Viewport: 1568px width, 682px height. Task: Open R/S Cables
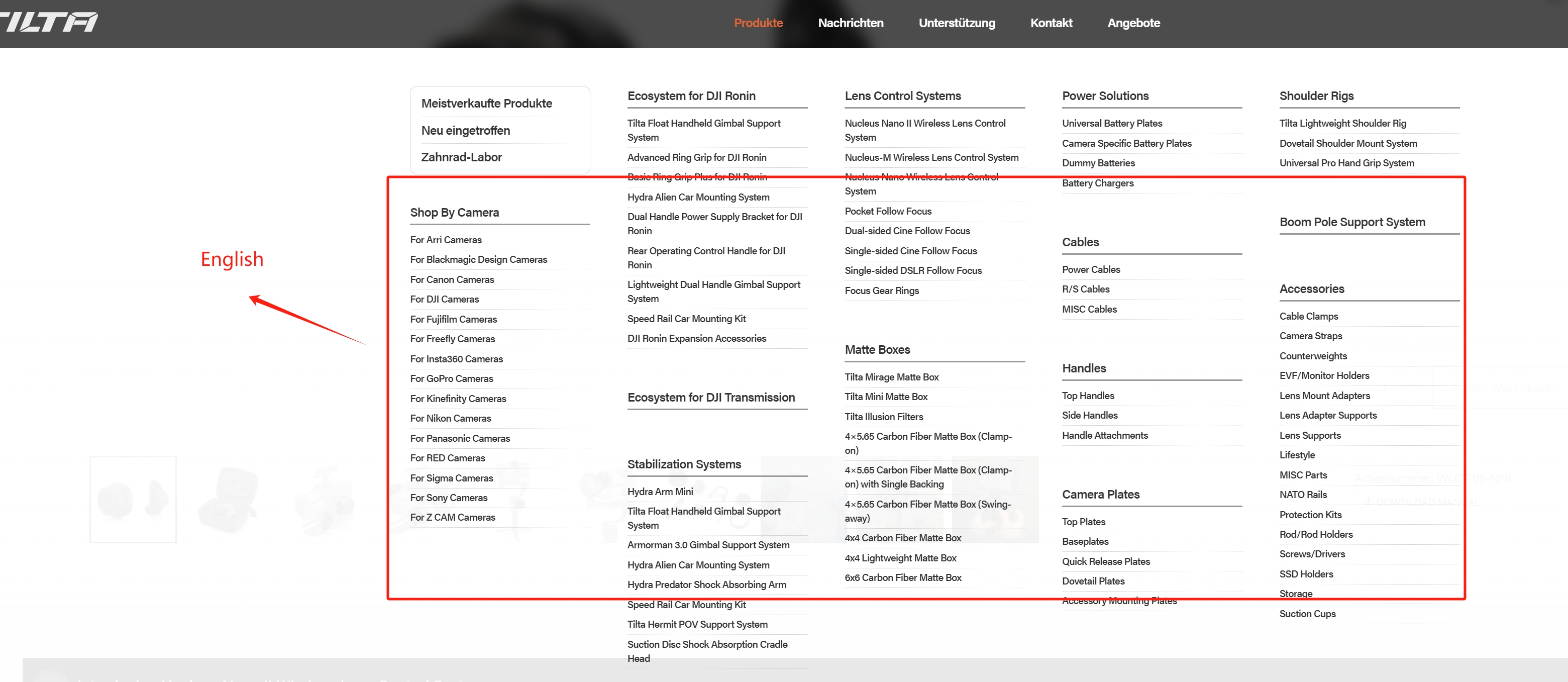click(1085, 288)
